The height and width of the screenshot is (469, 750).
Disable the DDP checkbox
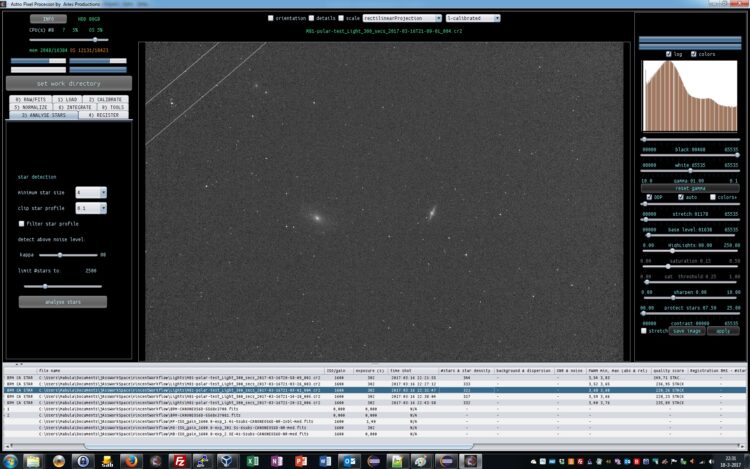(649, 197)
